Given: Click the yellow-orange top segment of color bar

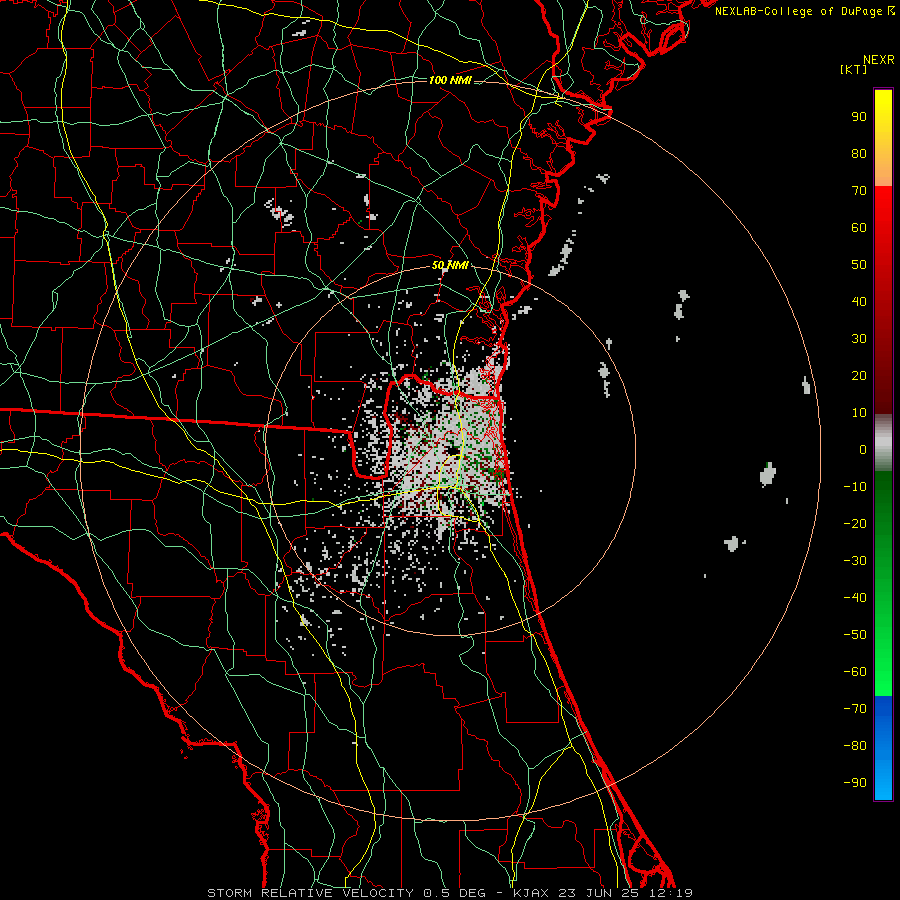Looking at the screenshot, I should pos(883,138).
